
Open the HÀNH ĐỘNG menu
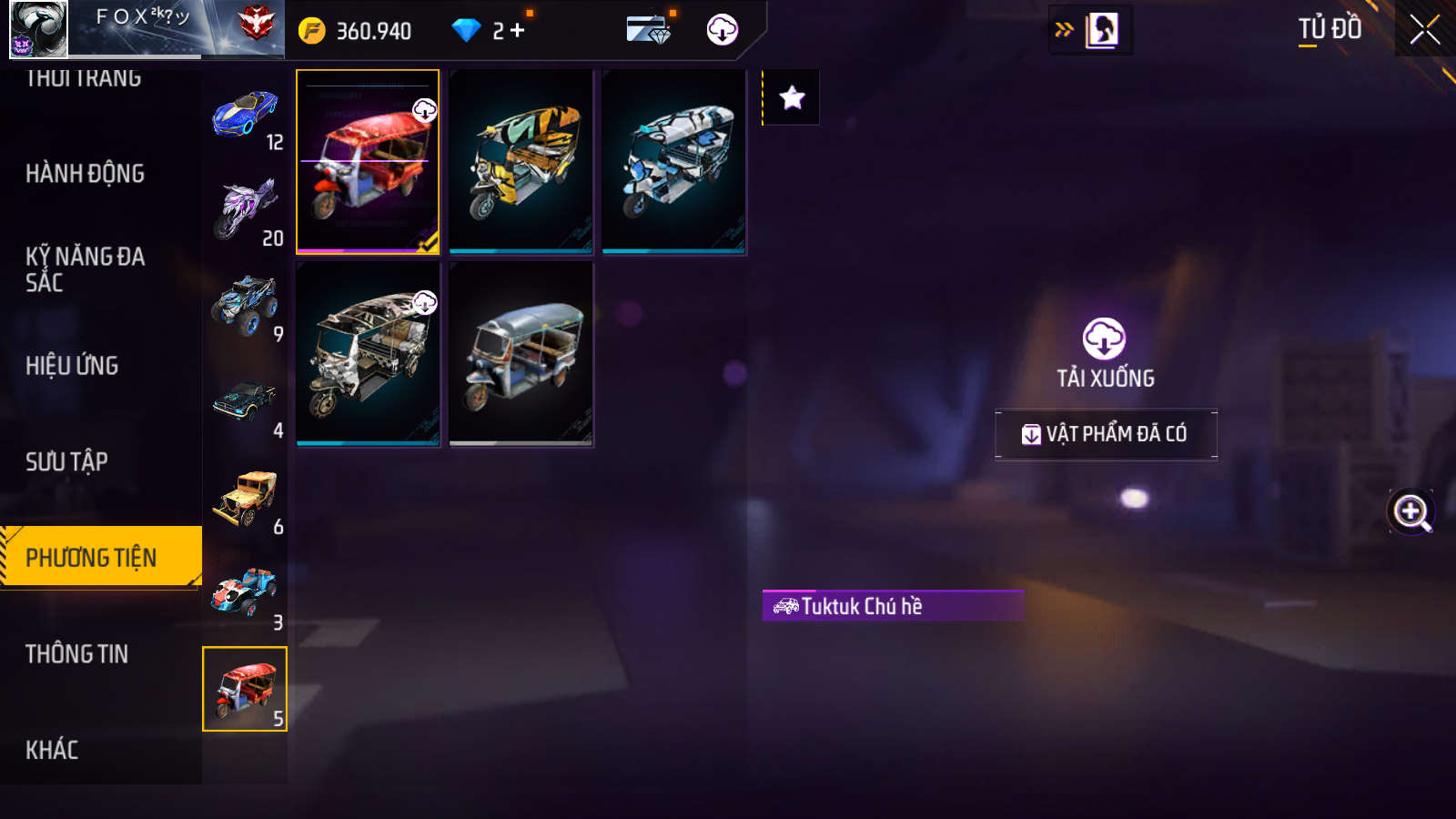coord(85,174)
